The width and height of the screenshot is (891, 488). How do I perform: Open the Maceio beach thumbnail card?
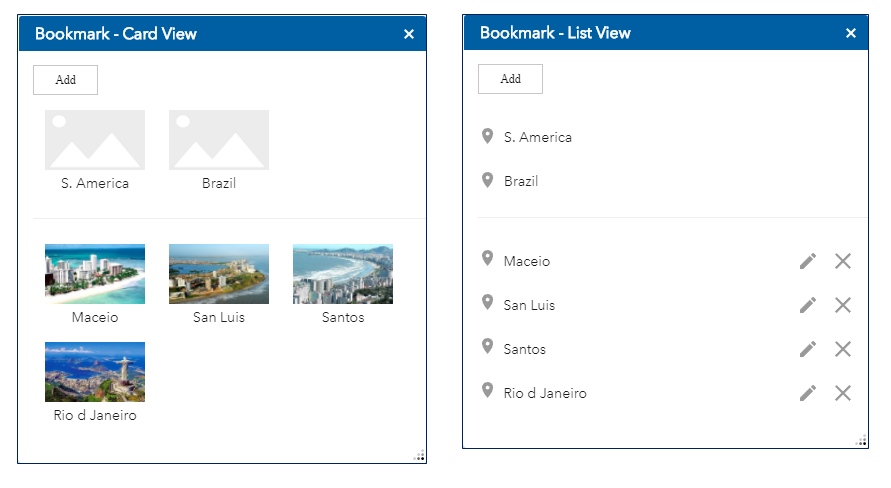click(x=95, y=274)
